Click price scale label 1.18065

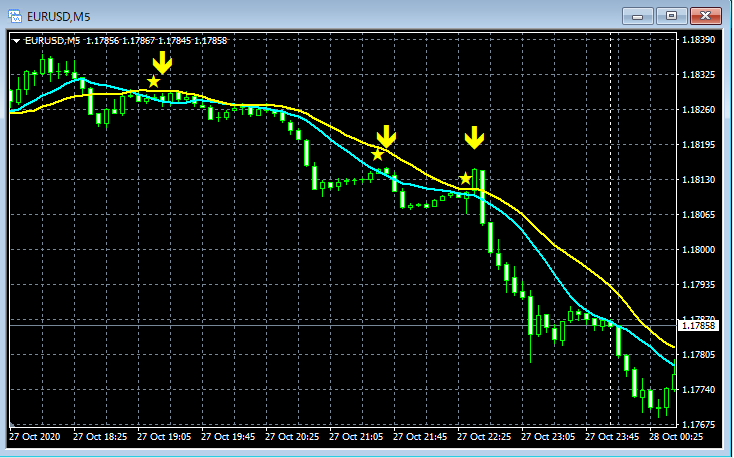698,215
